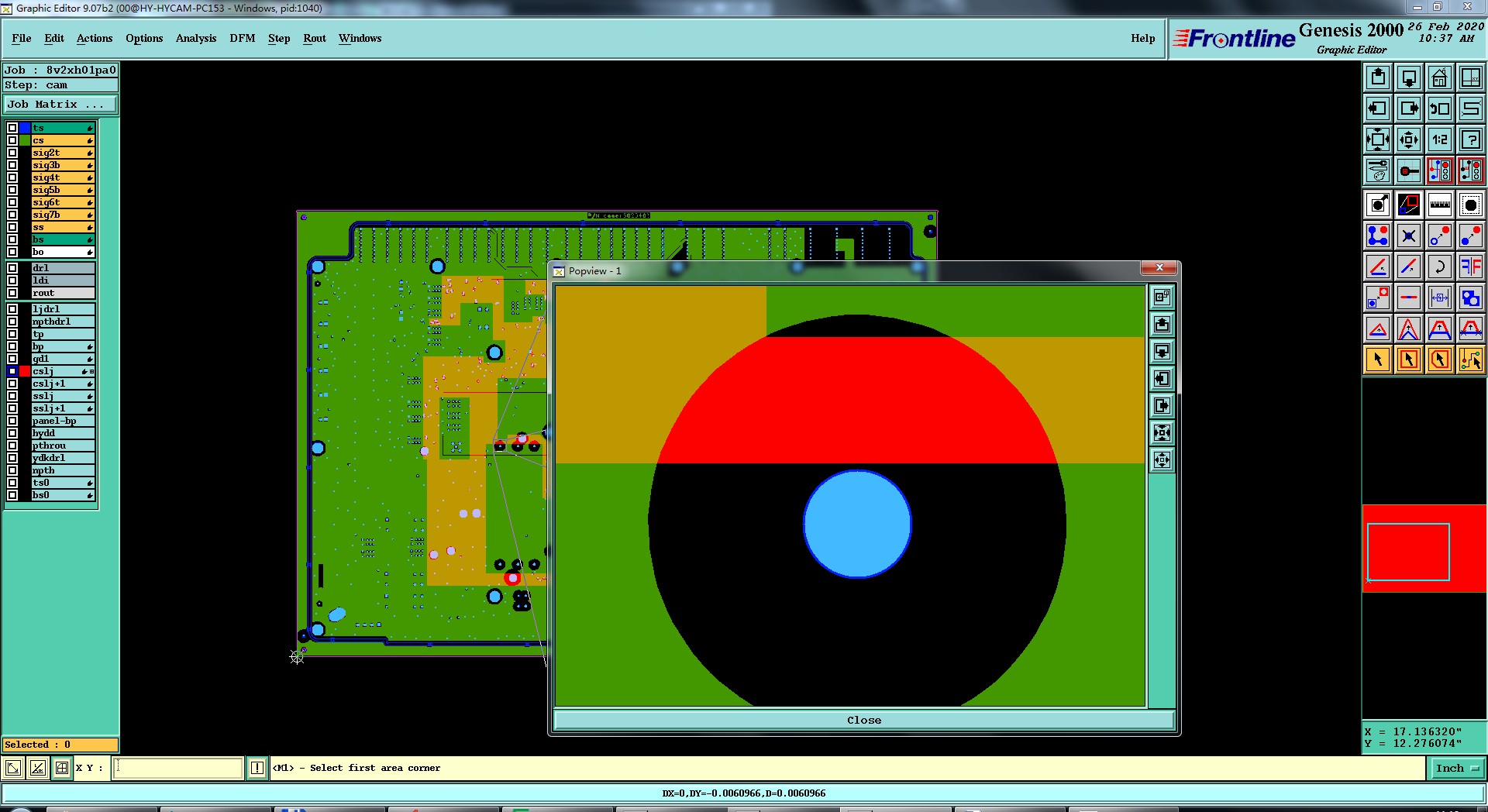1488x812 pixels.
Task: Toggle the cslj layer display checkbox
Action: [12, 371]
